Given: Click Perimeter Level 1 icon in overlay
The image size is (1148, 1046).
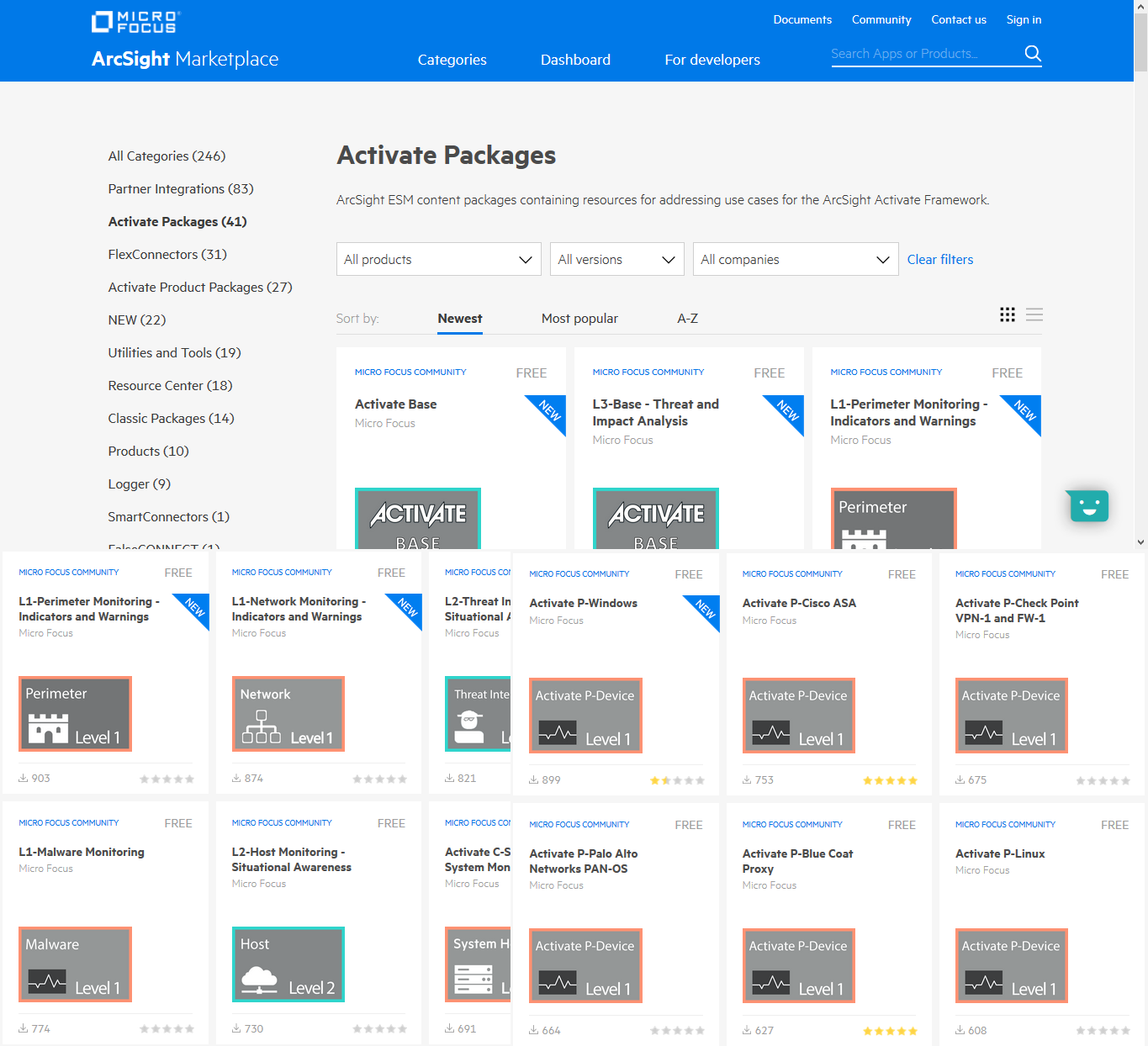Looking at the screenshot, I should point(76,714).
